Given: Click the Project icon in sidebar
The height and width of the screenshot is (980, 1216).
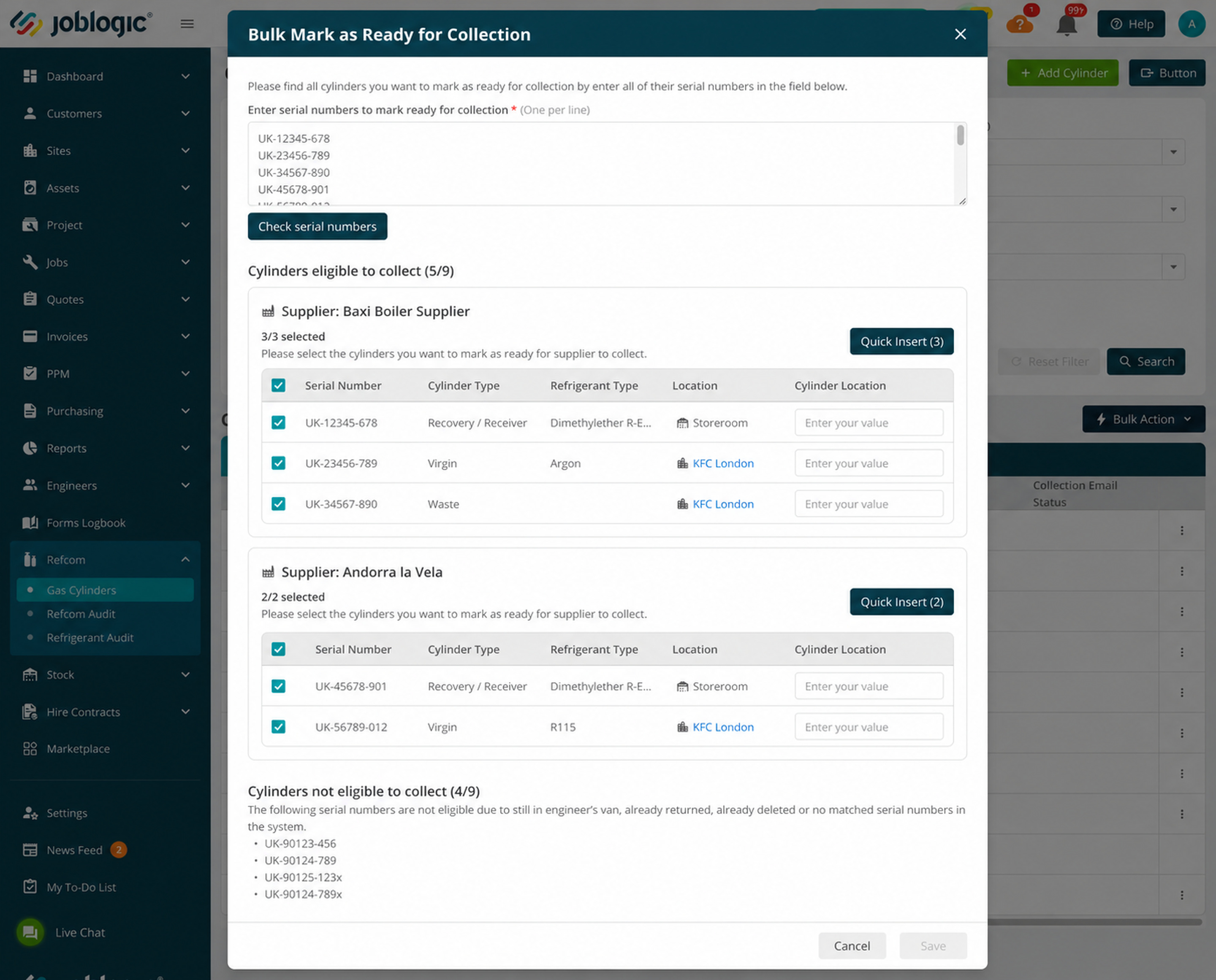Looking at the screenshot, I should pos(30,225).
